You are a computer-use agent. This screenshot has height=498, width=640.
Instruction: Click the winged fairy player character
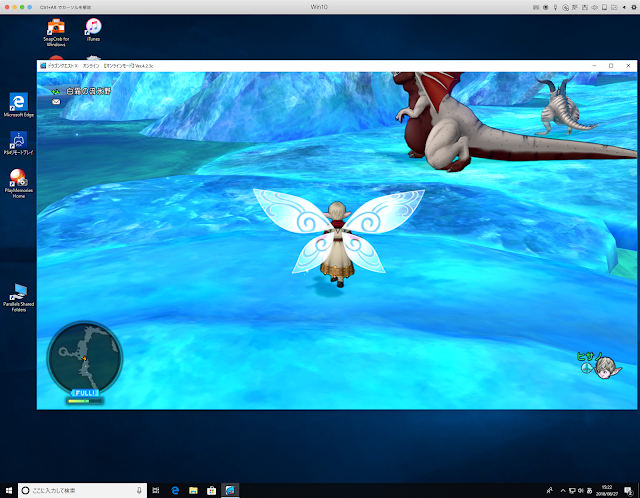[338, 238]
